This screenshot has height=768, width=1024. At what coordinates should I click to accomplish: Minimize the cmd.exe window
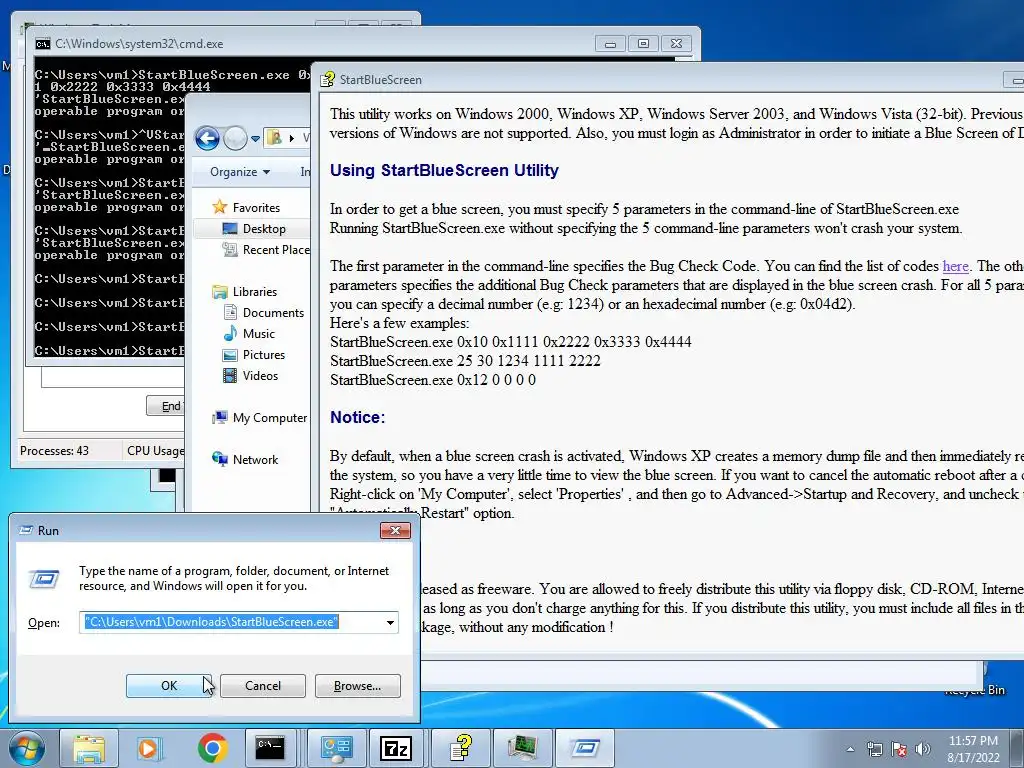611,44
